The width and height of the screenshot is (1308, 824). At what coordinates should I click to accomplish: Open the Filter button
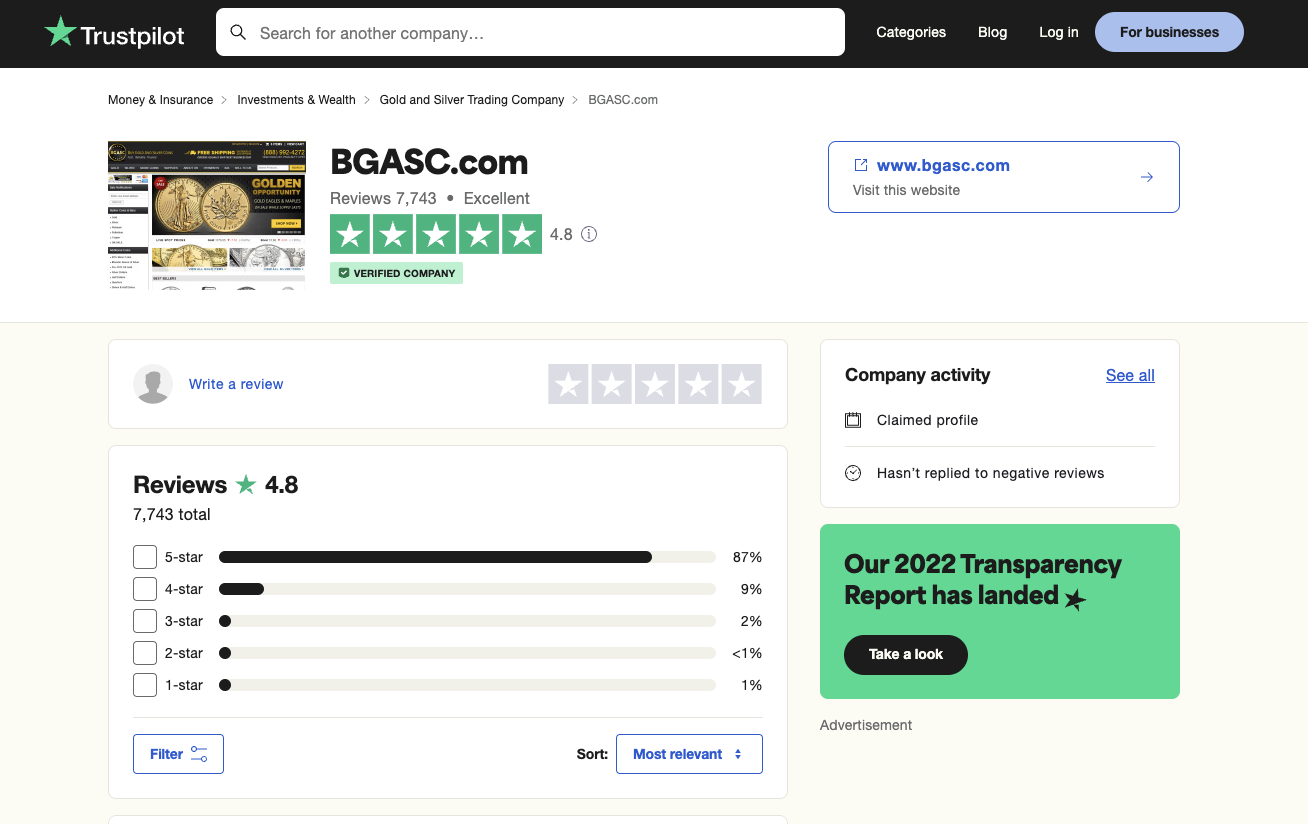[x=178, y=754]
